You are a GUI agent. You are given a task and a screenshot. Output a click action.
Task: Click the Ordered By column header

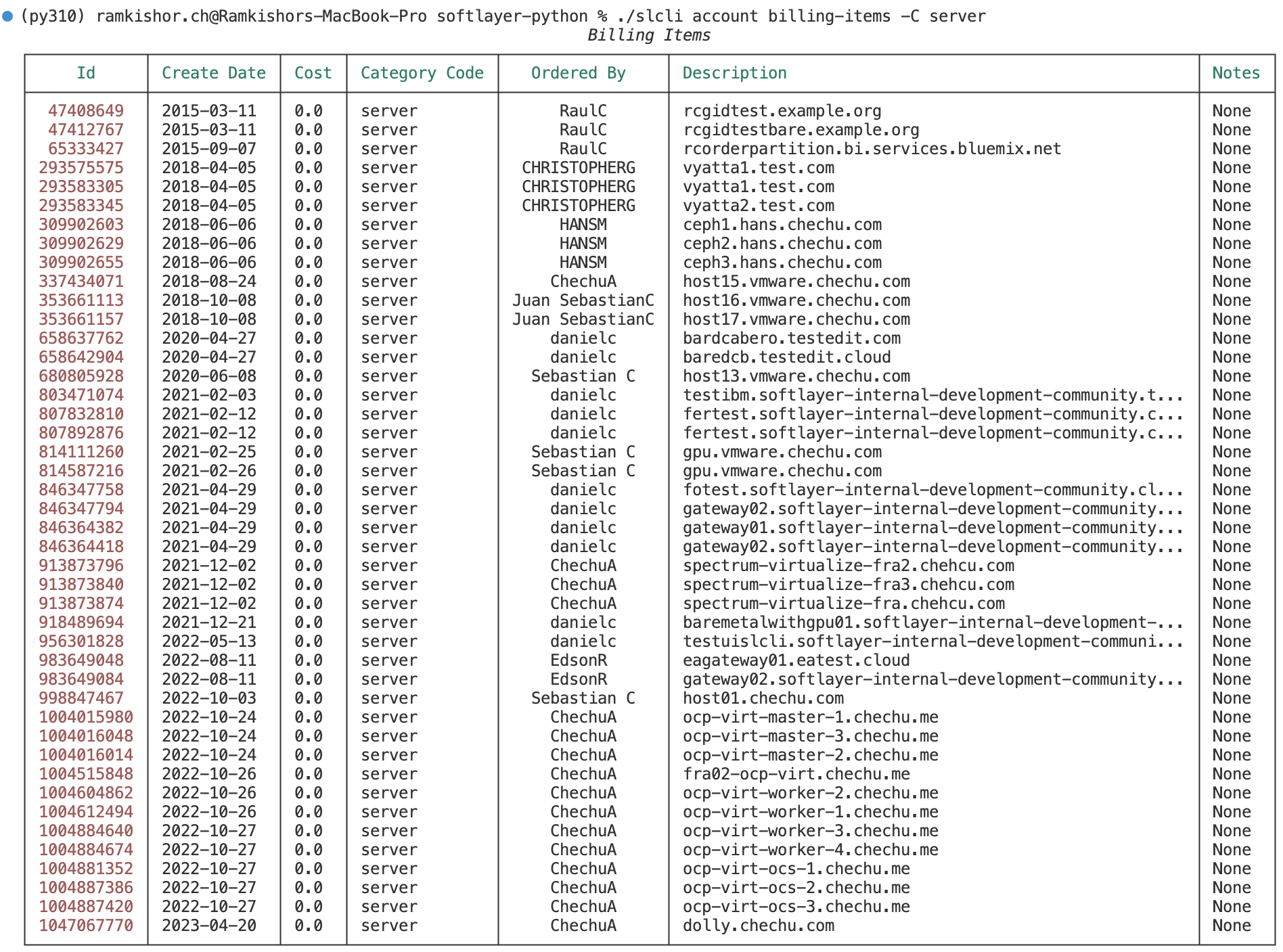click(x=579, y=73)
